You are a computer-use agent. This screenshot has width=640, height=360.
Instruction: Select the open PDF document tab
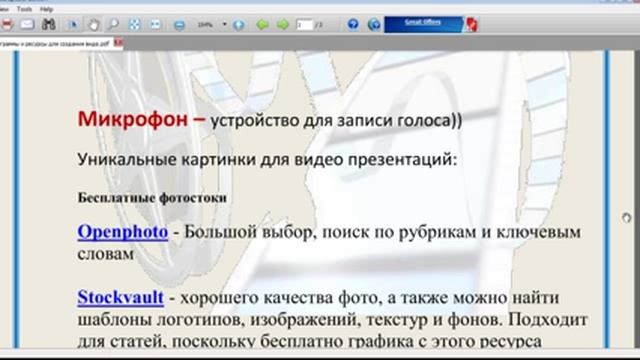click(56, 44)
